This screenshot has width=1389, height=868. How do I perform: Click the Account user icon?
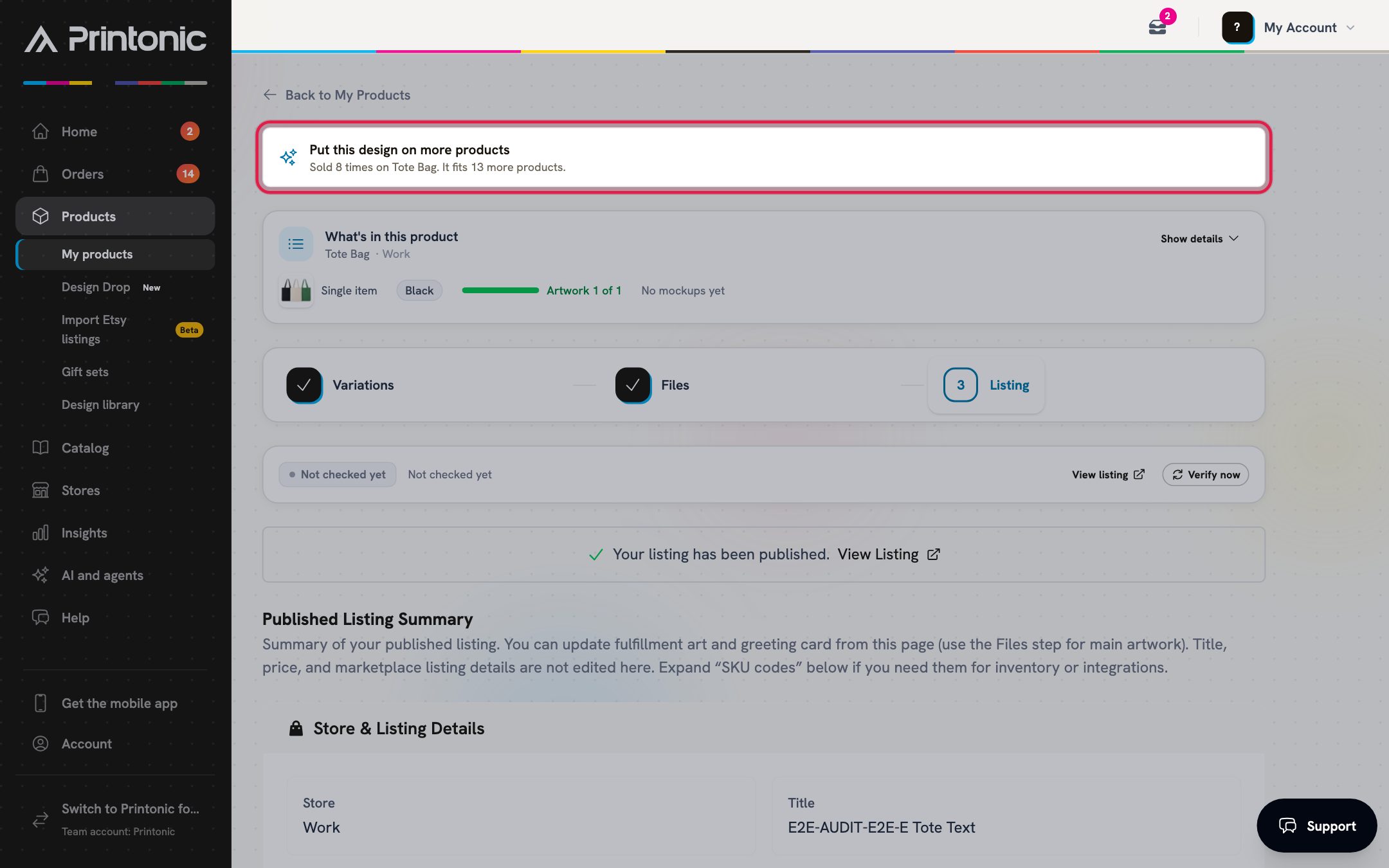(41, 743)
